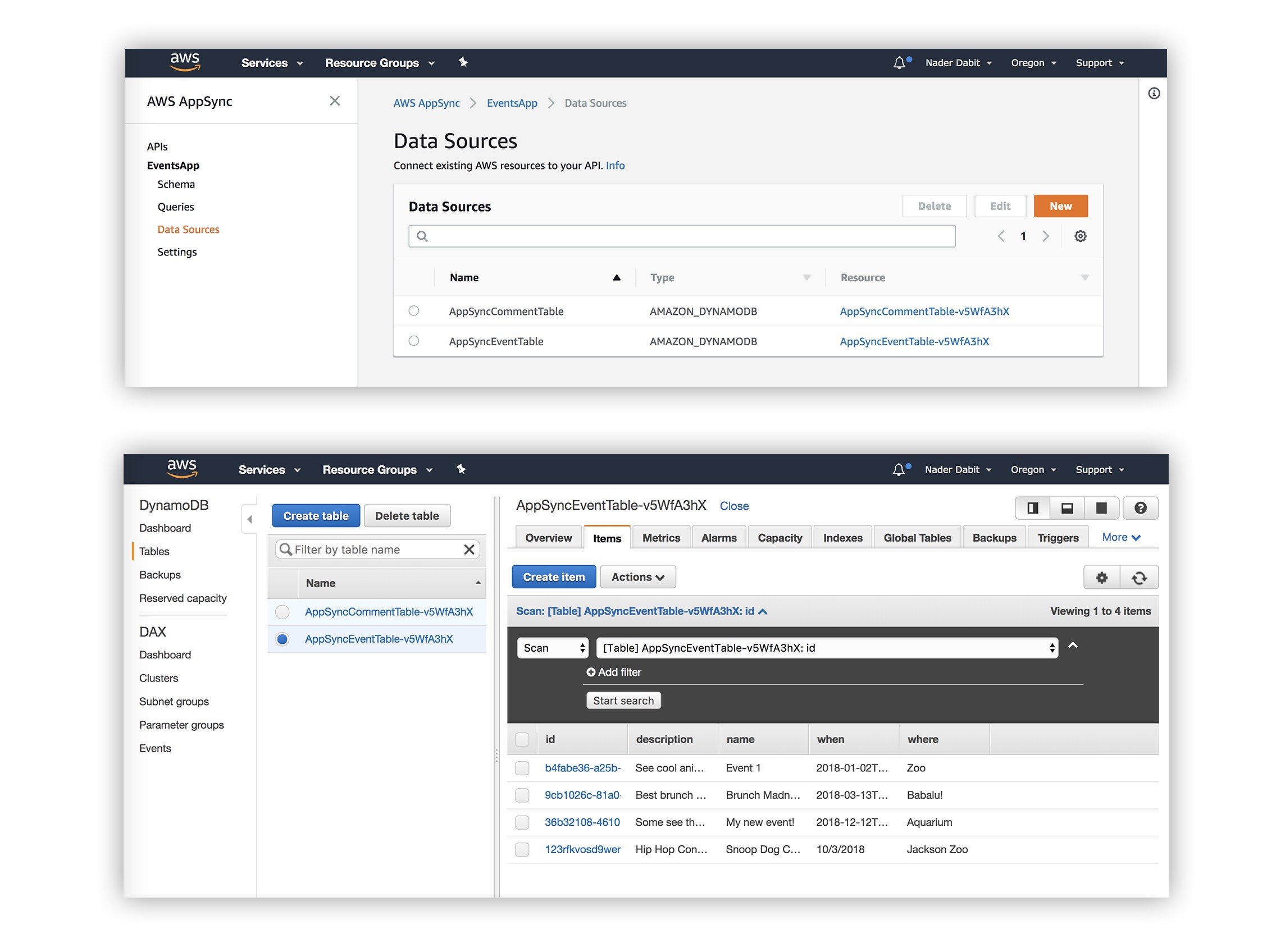Open Schema in AppSync sidebar
Viewport: 1267px width, 952px height.
176,184
